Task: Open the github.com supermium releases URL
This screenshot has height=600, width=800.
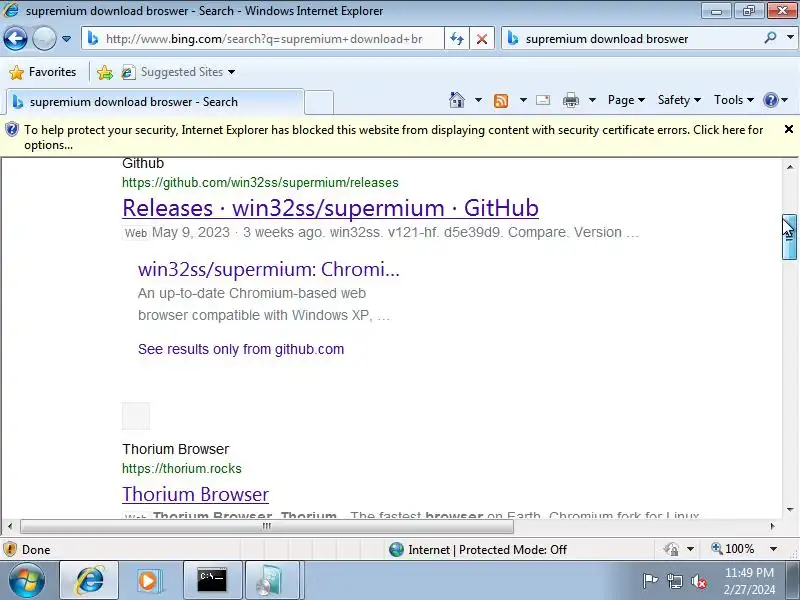Action: pos(260,183)
